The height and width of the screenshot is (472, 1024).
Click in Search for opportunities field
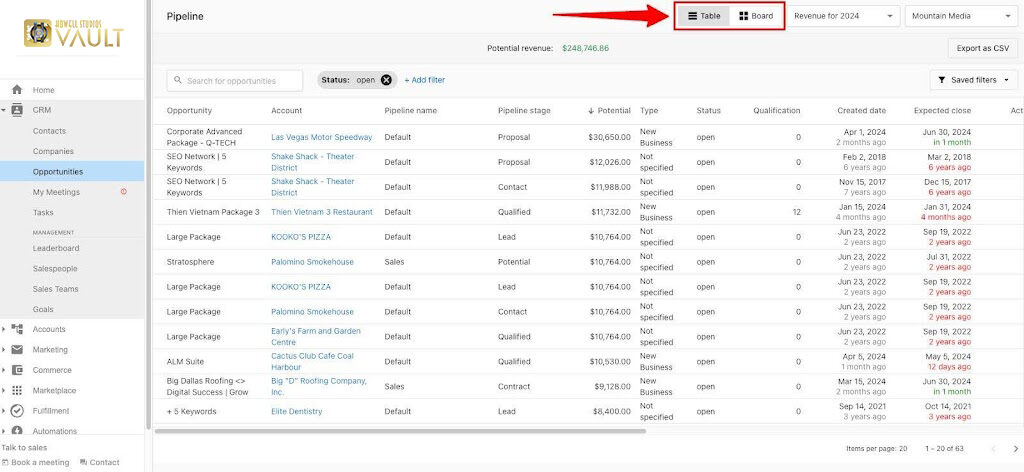(235, 81)
